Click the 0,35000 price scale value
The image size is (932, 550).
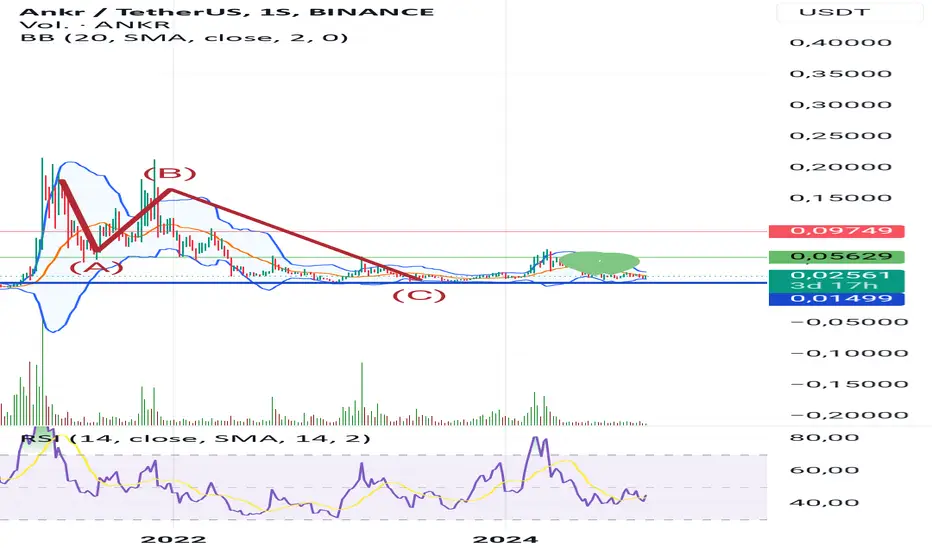click(x=840, y=74)
